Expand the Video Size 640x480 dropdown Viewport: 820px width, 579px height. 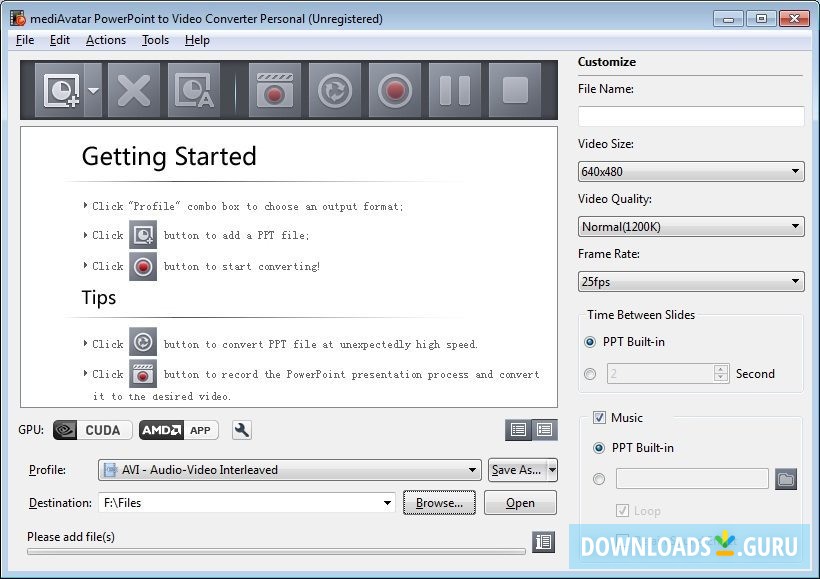pyautogui.click(x=691, y=171)
